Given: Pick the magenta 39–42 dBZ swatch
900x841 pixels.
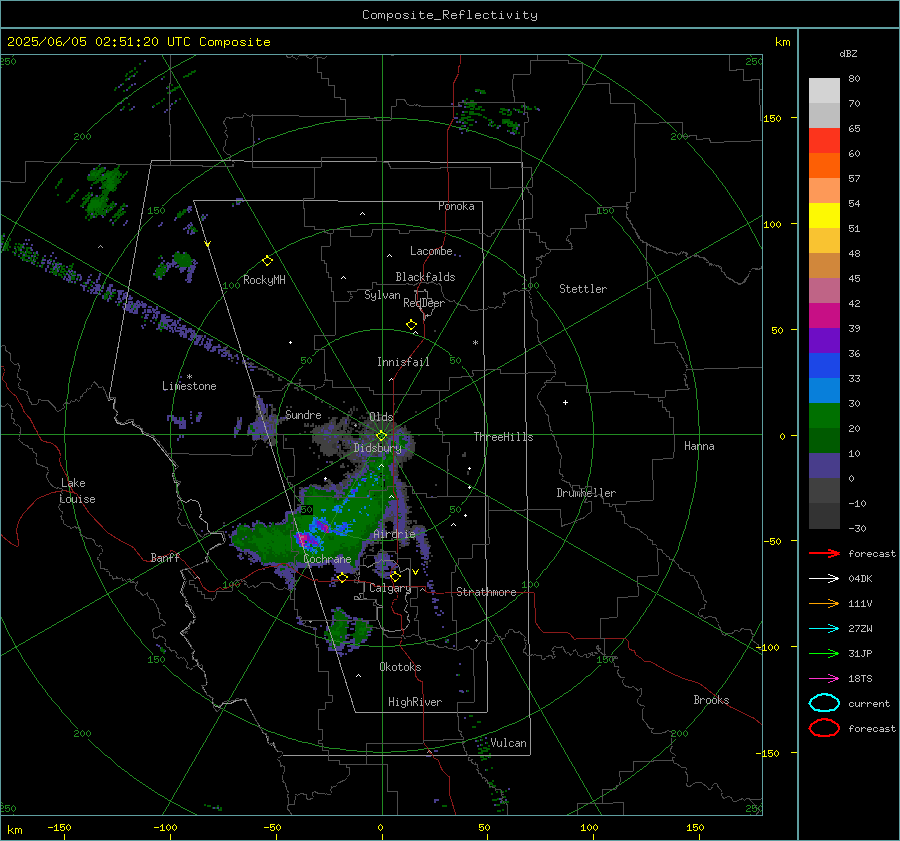Looking at the screenshot, I should coord(824,315).
